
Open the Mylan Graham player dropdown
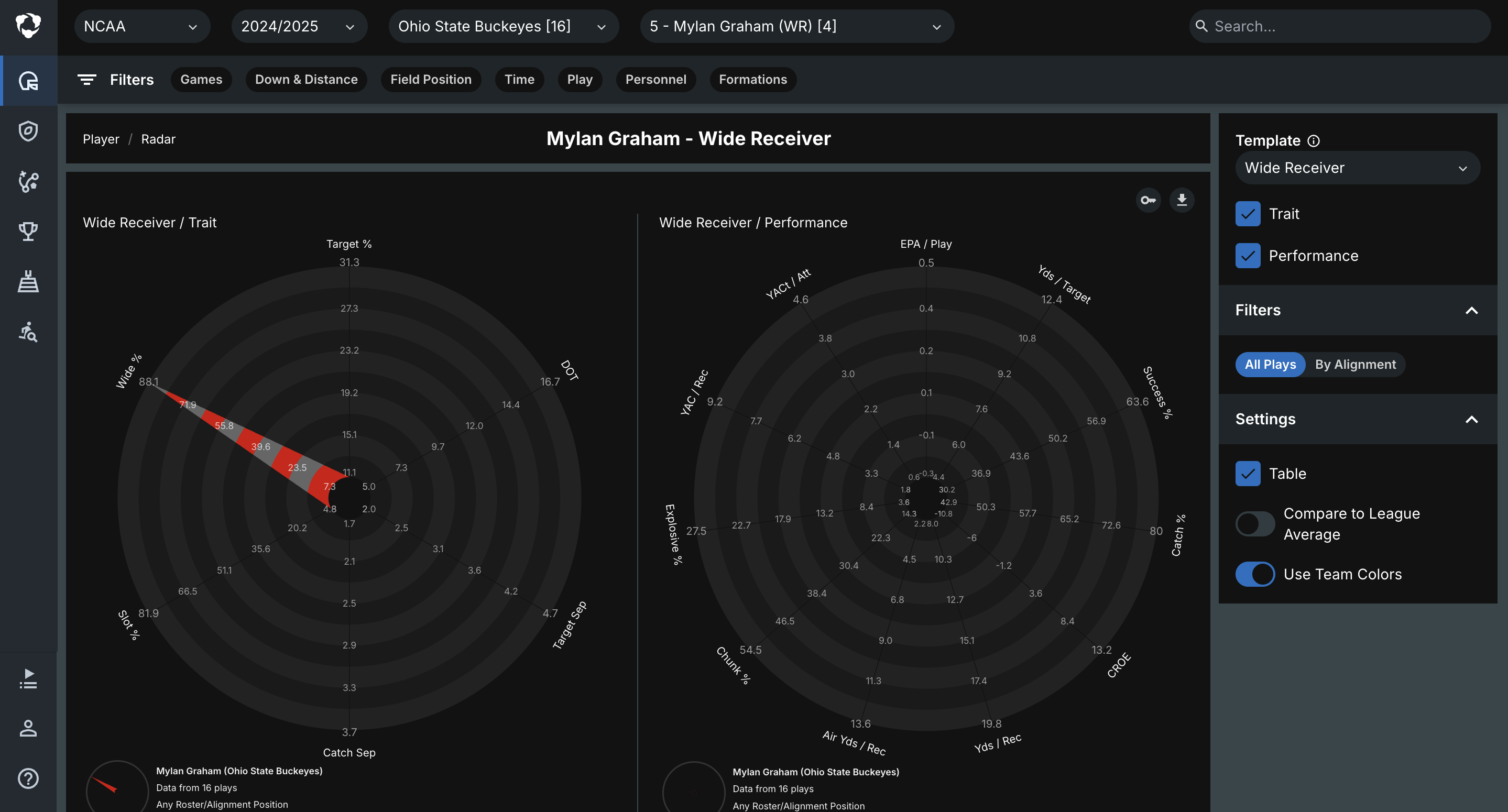coord(797,26)
